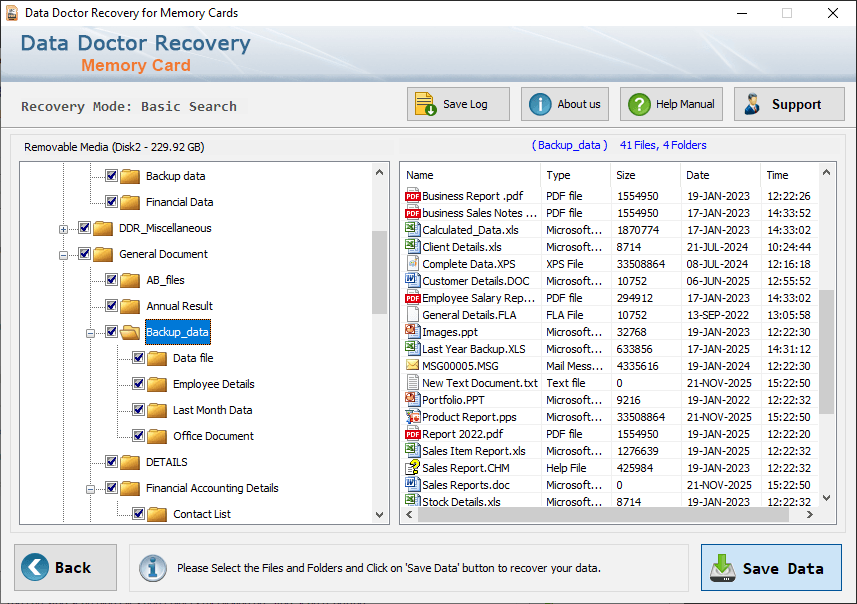Sort files by the Date column header

(720, 175)
